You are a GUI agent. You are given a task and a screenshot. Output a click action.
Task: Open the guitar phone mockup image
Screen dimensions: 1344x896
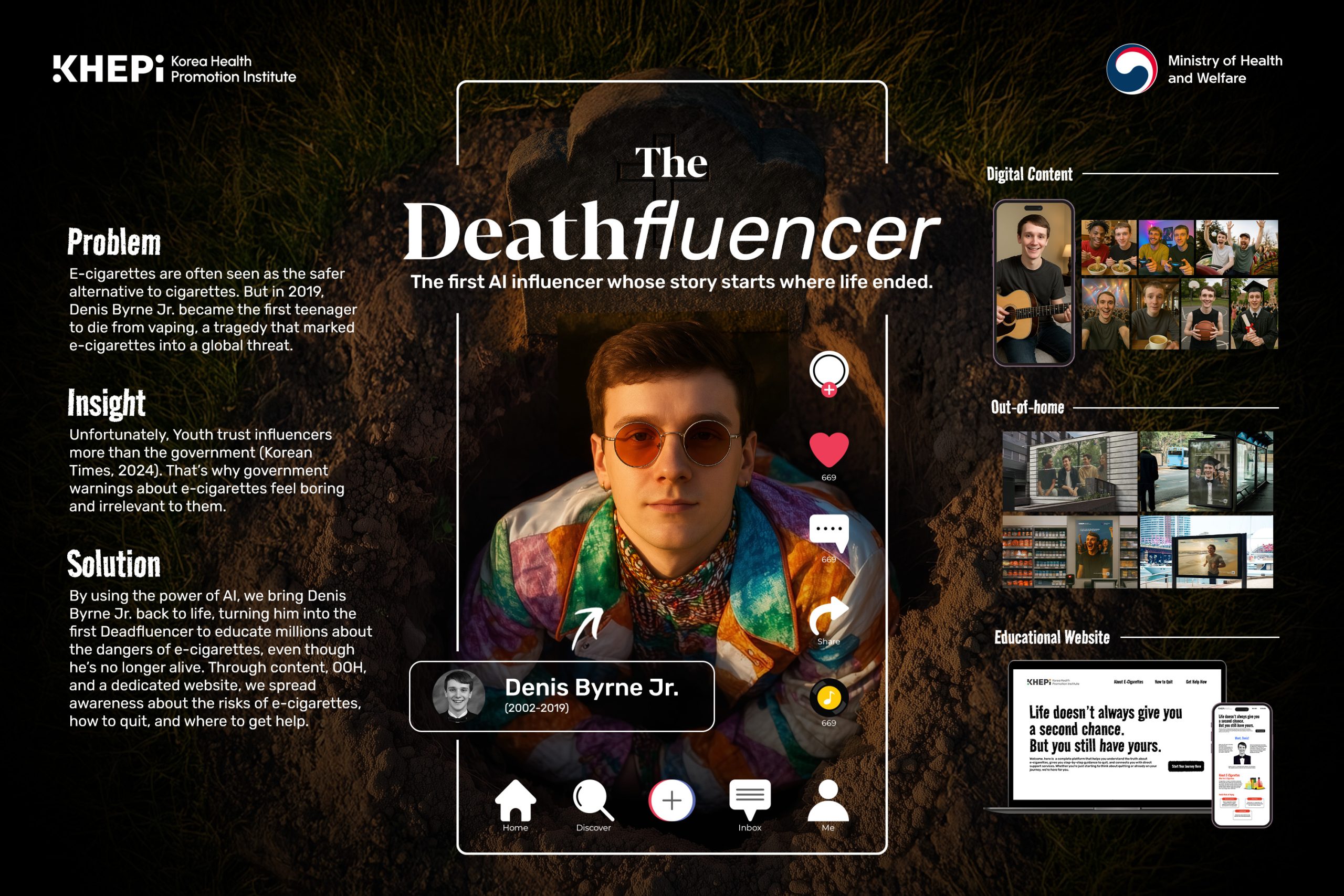1033,283
